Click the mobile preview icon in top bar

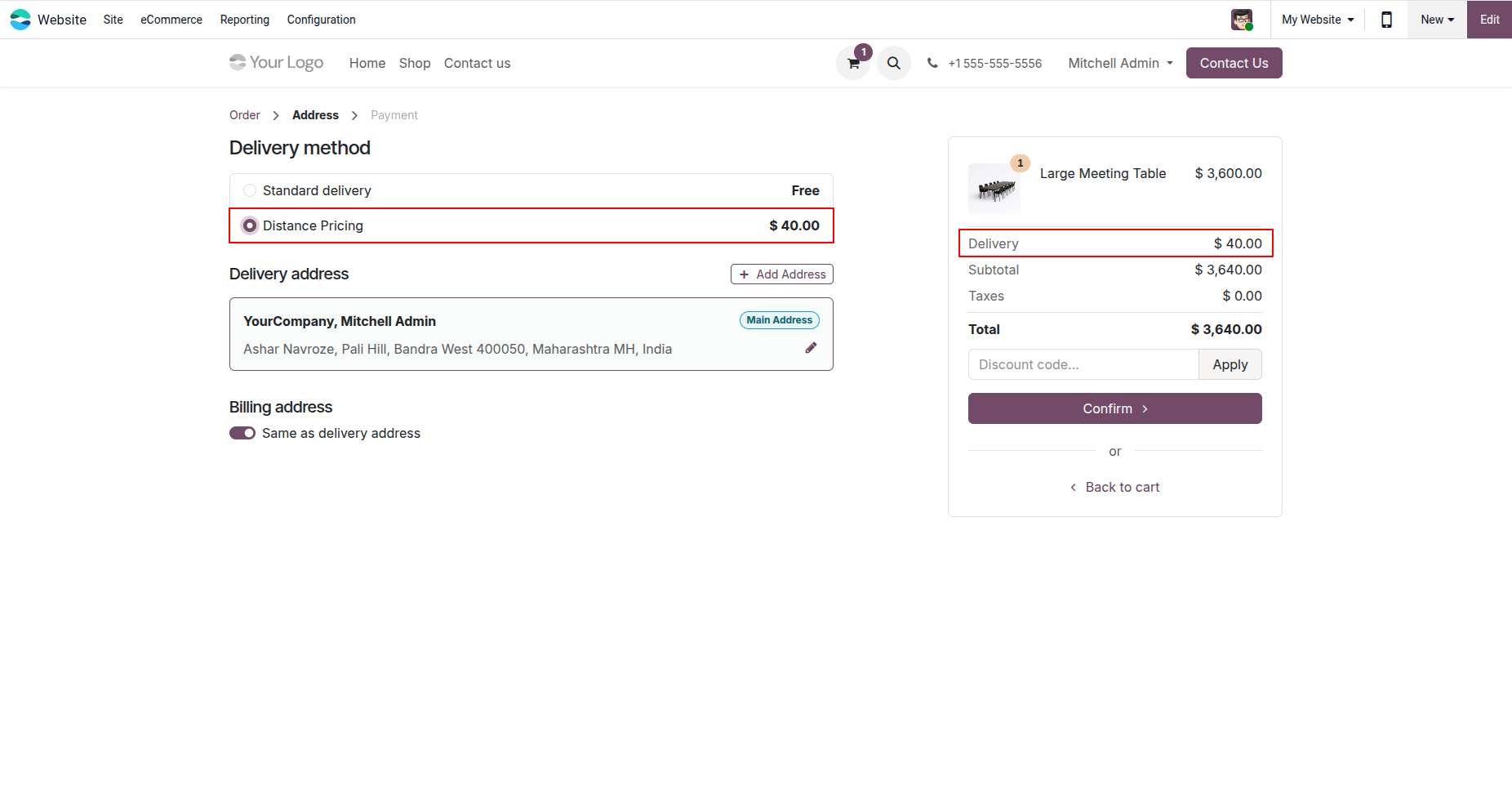coord(1385,19)
